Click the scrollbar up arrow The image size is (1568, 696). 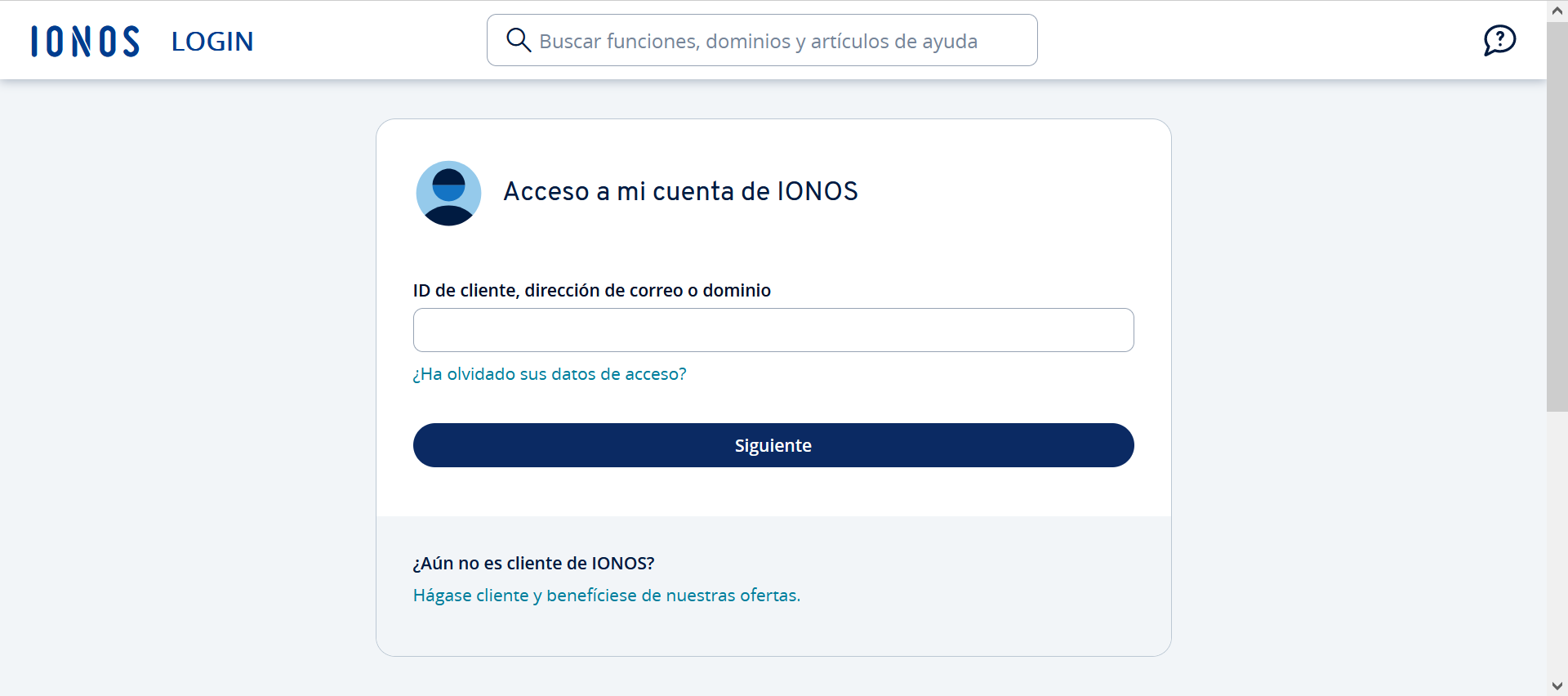[x=1557, y=11]
